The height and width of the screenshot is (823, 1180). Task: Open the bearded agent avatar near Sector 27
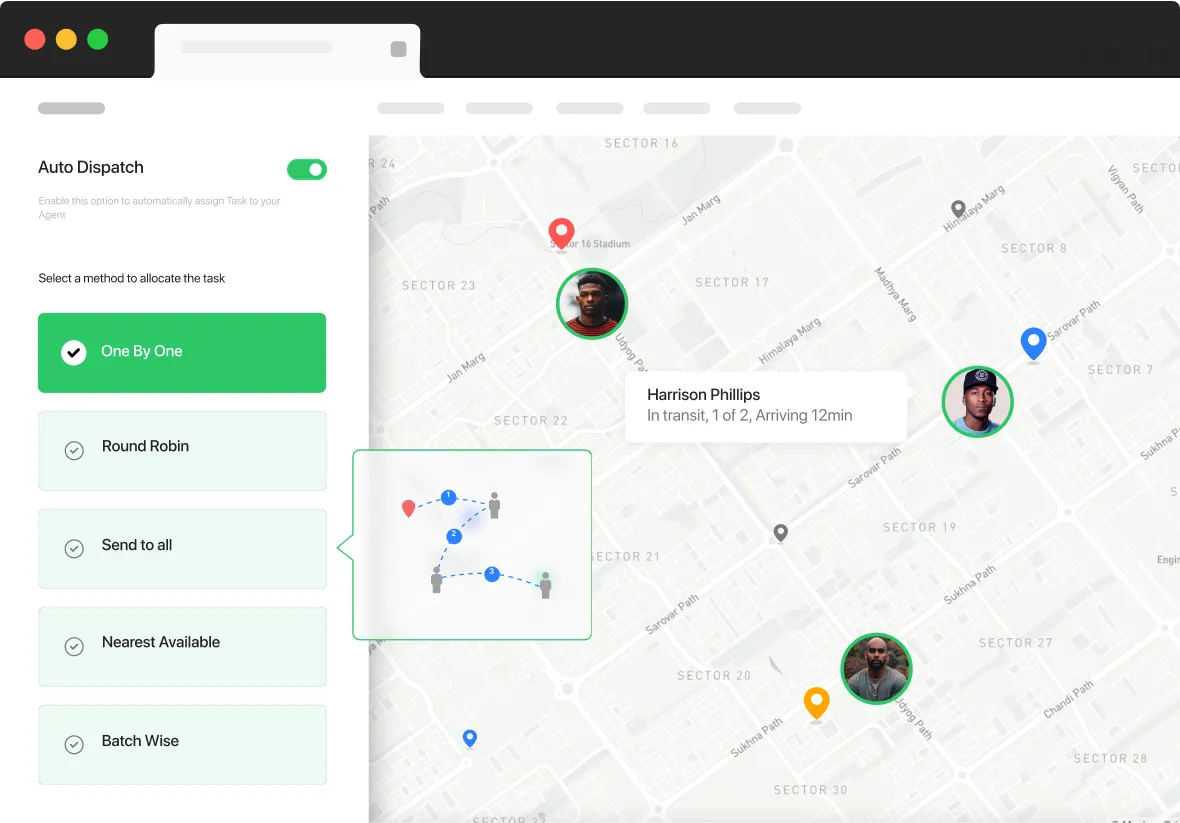click(x=876, y=669)
